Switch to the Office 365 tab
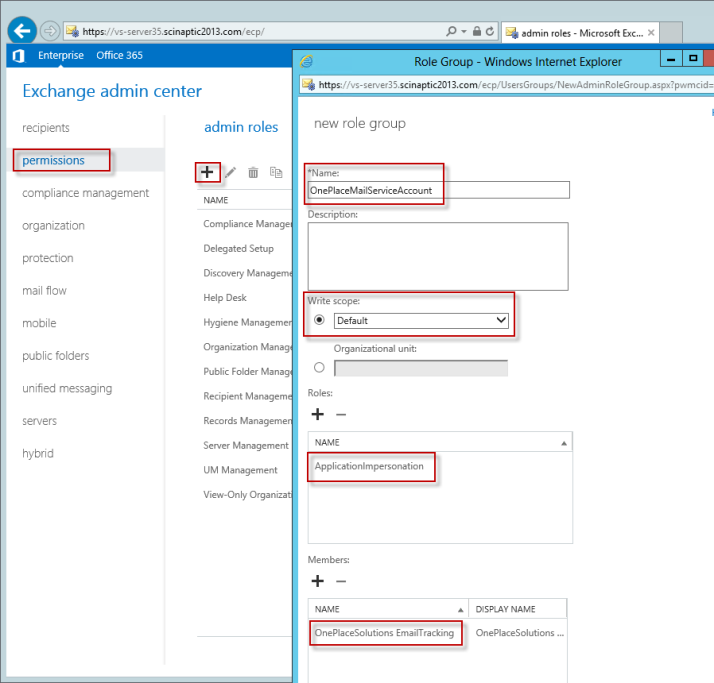This screenshot has height=683, width=714. 119,56
